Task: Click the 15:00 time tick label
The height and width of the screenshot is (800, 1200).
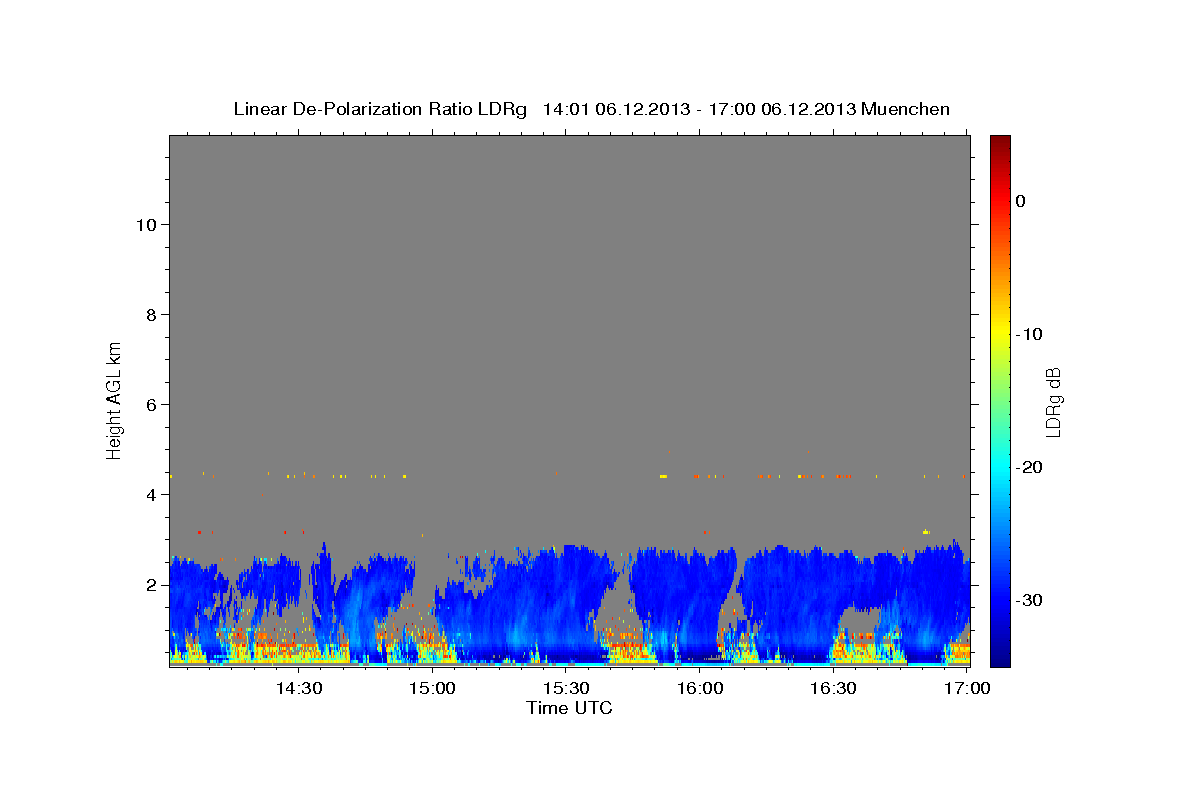Action: pos(432,688)
